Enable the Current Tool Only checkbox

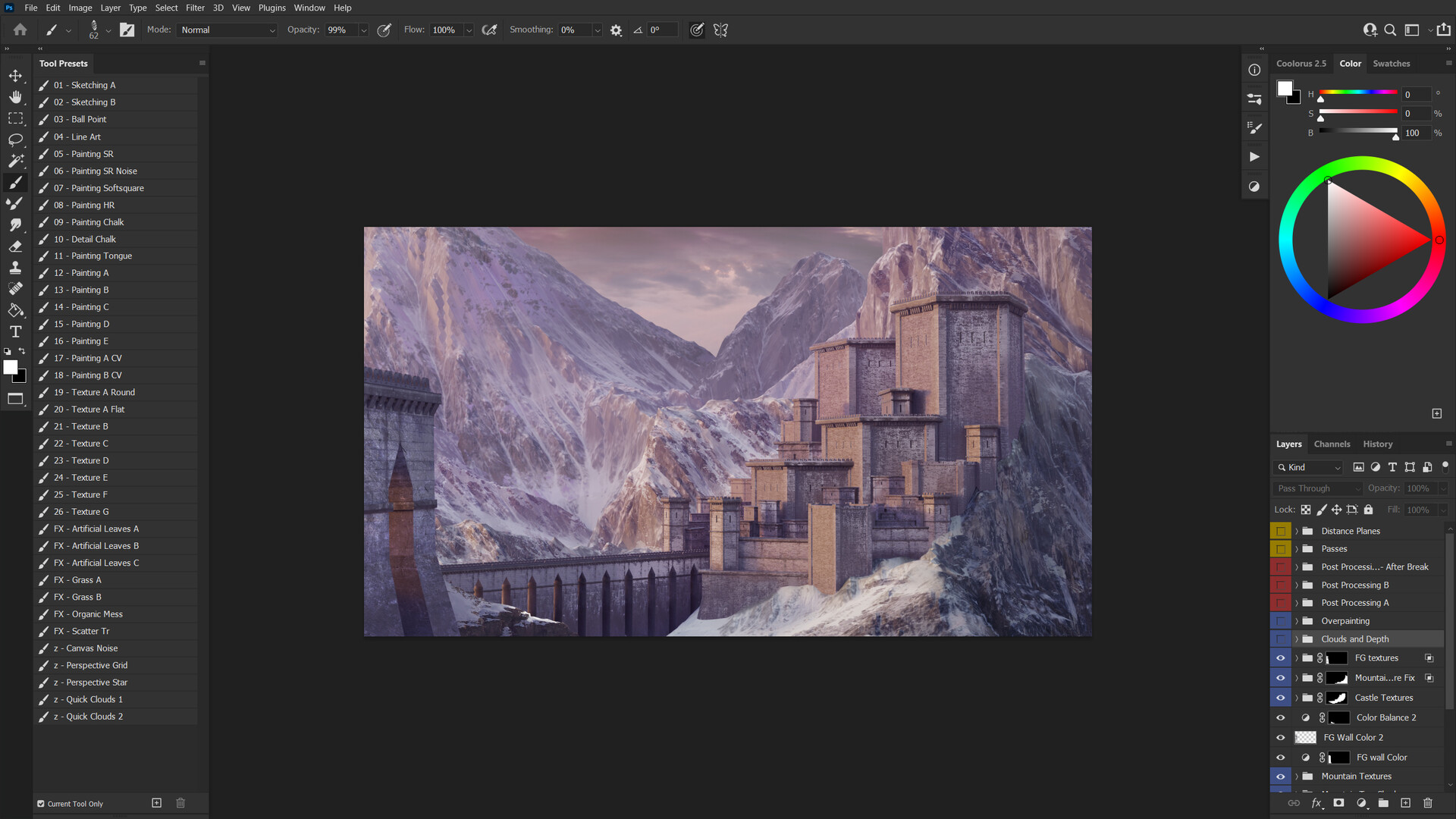click(41, 803)
